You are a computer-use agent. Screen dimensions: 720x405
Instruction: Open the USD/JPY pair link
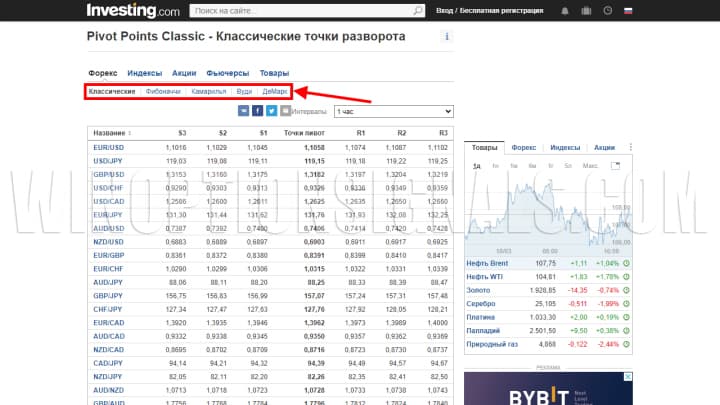coord(108,161)
